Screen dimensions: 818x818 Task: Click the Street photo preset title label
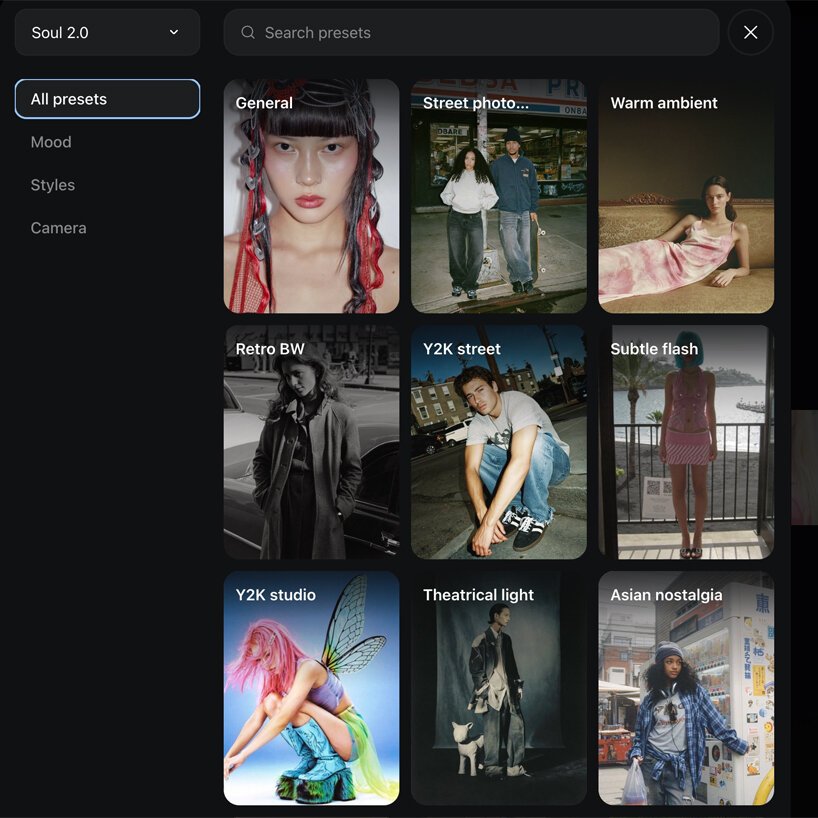476,103
